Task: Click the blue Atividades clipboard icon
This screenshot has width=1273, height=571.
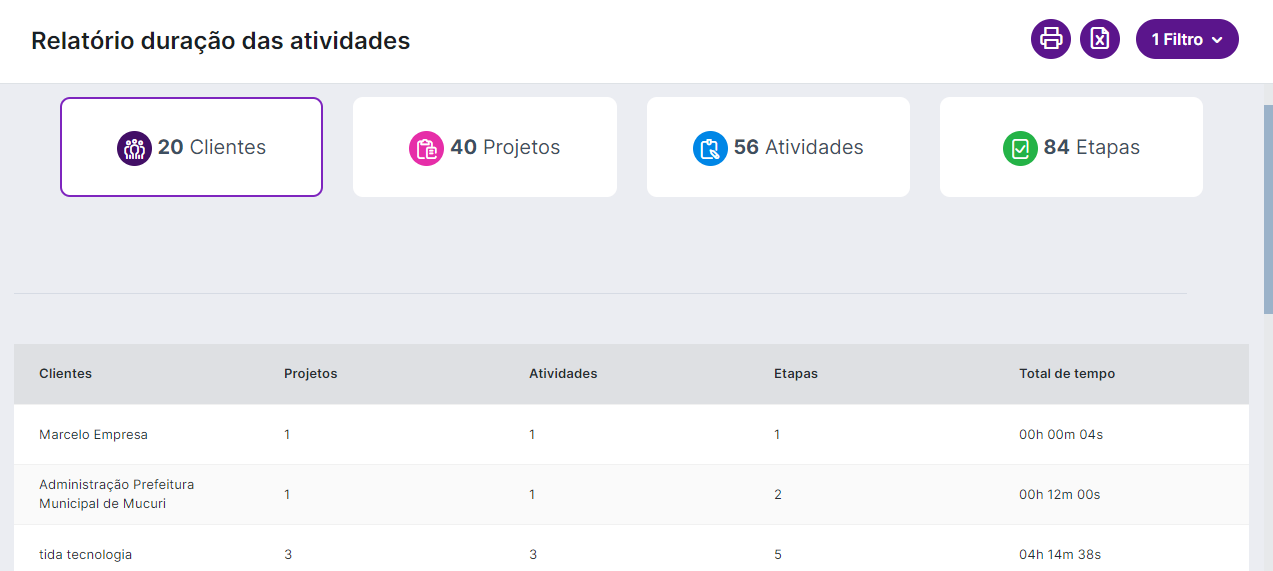Action: point(710,148)
